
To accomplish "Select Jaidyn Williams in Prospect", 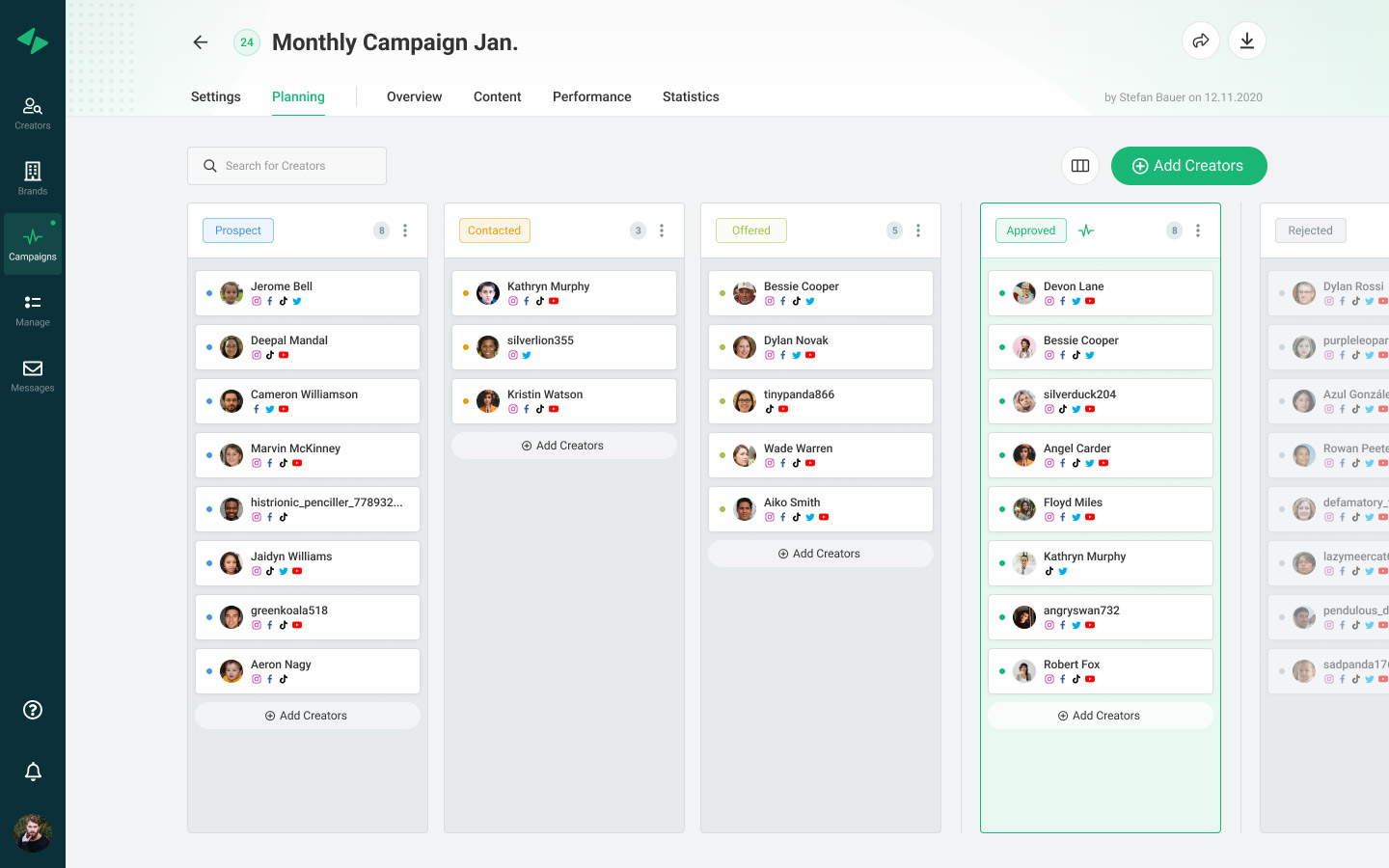I will click(x=308, y=563).
